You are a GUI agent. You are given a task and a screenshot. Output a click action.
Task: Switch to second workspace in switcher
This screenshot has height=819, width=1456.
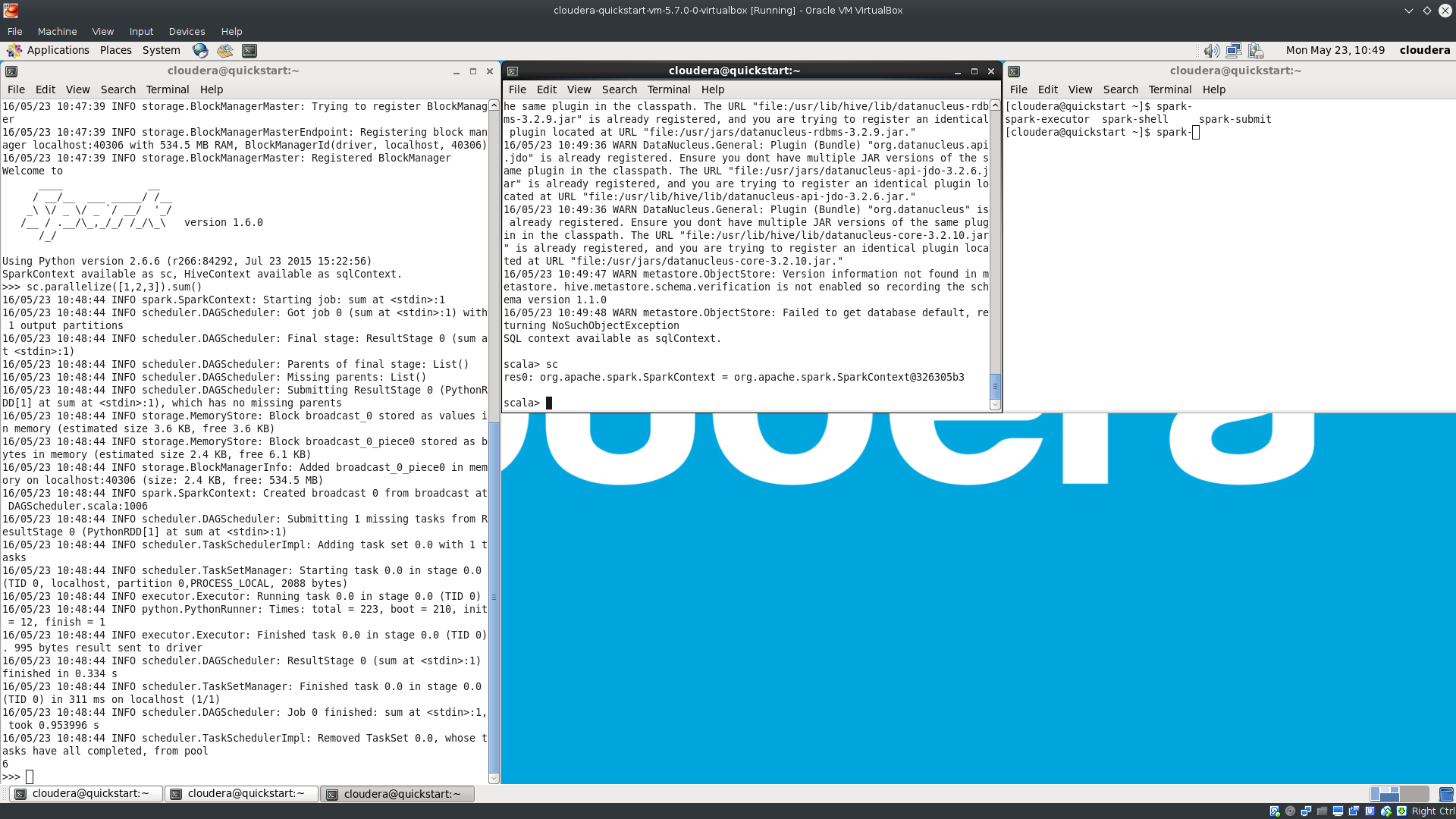[1414, 794]
